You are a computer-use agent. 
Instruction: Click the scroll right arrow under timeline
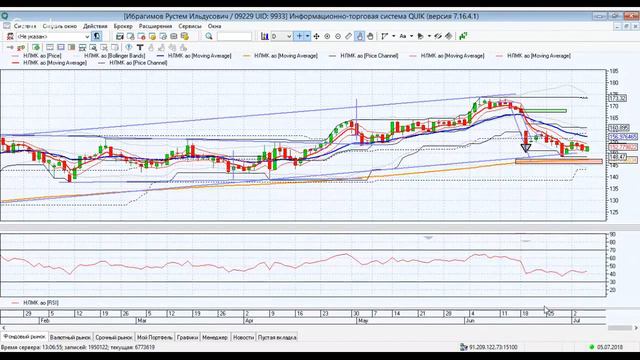[636, 328]
